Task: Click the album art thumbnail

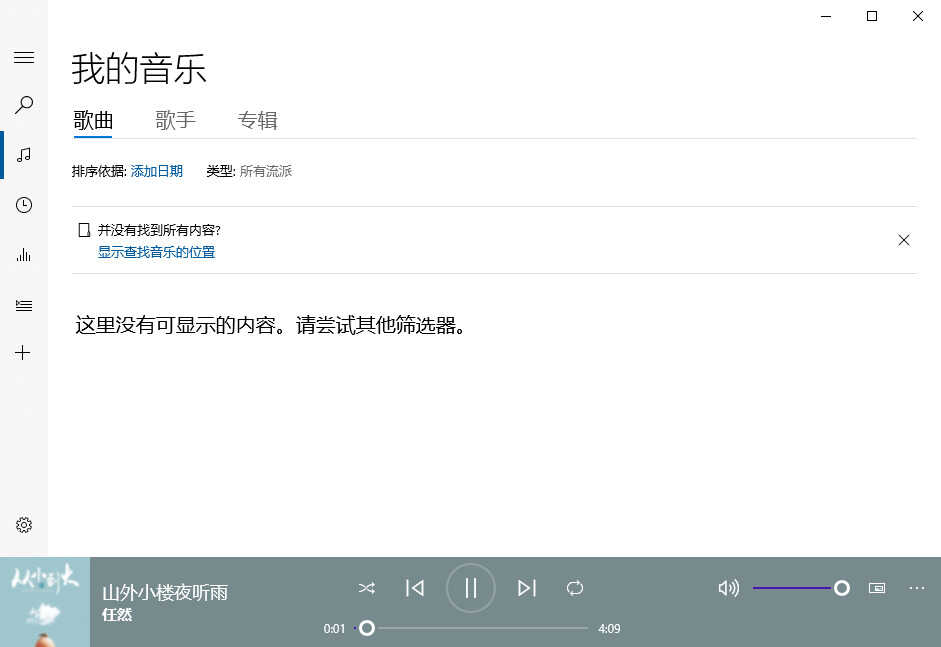Action: click(45, 602)
